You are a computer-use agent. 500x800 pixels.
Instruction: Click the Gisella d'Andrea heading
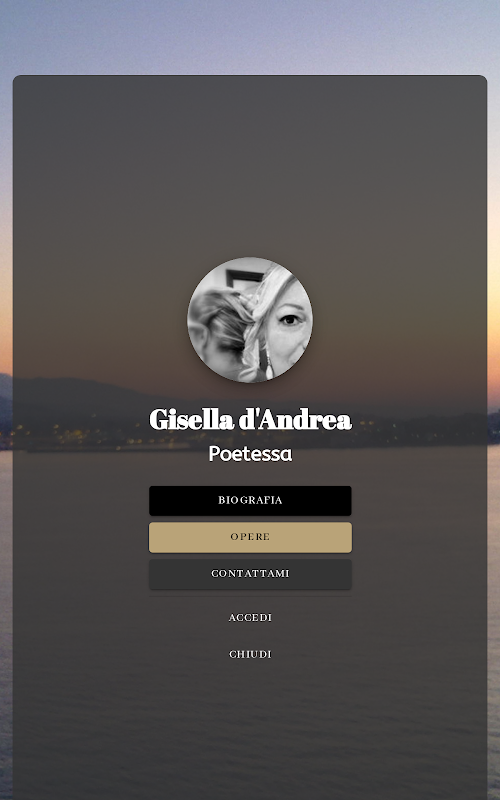coord(250,419)
